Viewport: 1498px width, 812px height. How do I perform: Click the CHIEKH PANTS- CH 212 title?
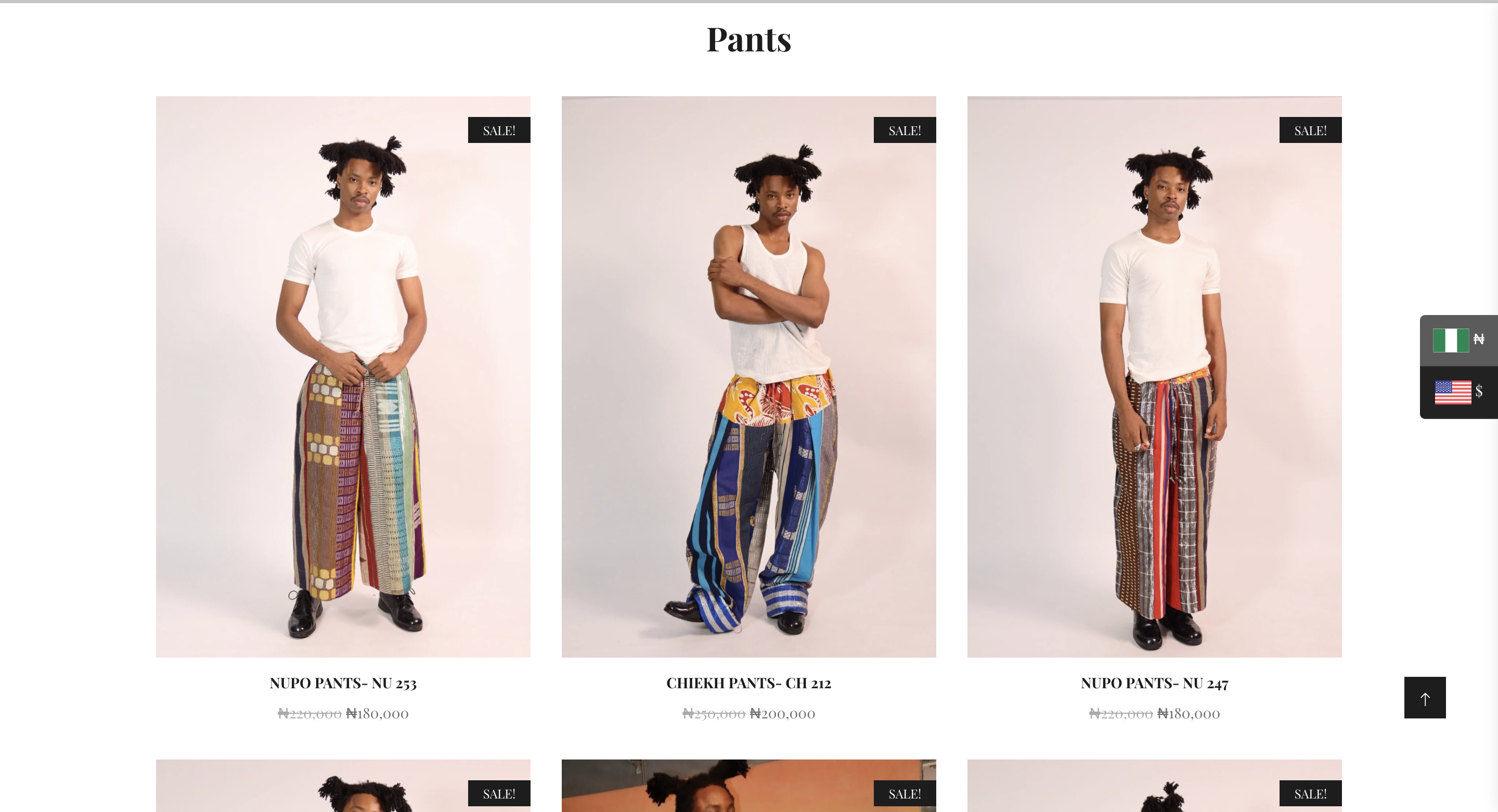pos(749,683)
